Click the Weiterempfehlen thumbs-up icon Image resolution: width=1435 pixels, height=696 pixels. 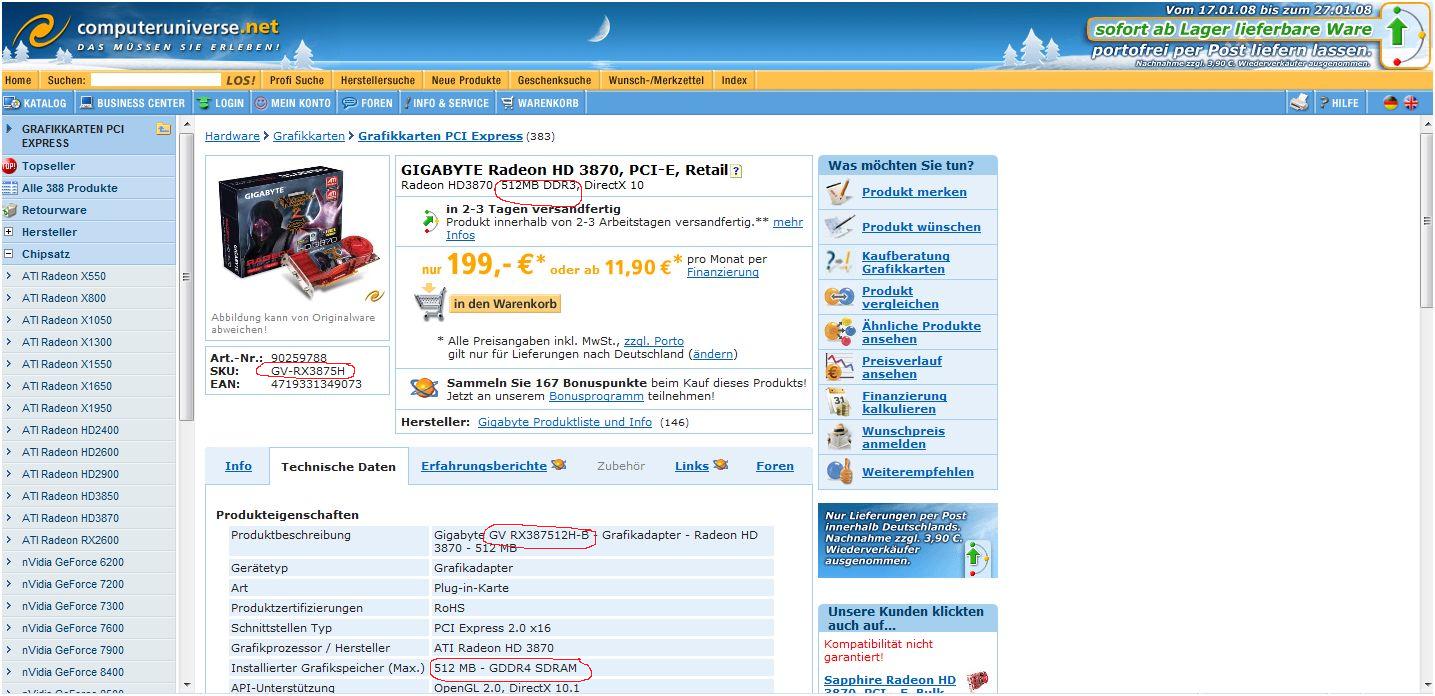[839, 471]
